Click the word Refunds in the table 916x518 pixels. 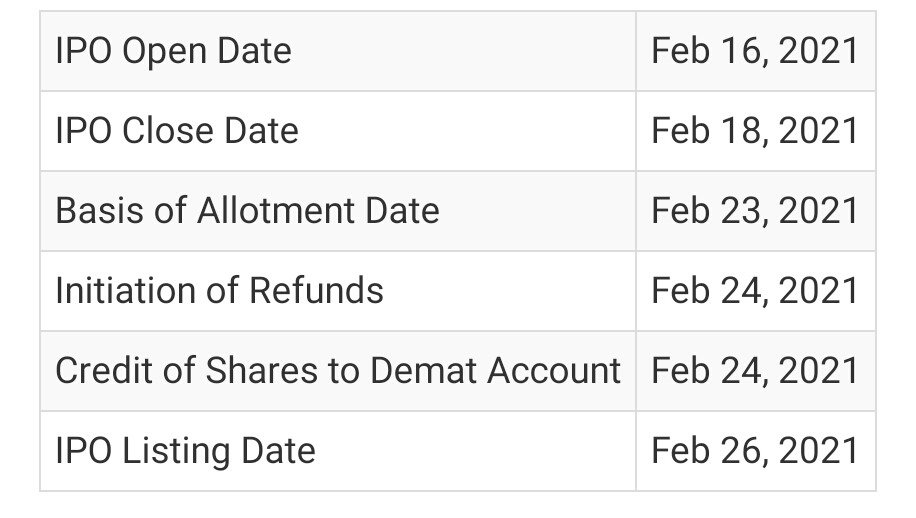click(316, 290)
